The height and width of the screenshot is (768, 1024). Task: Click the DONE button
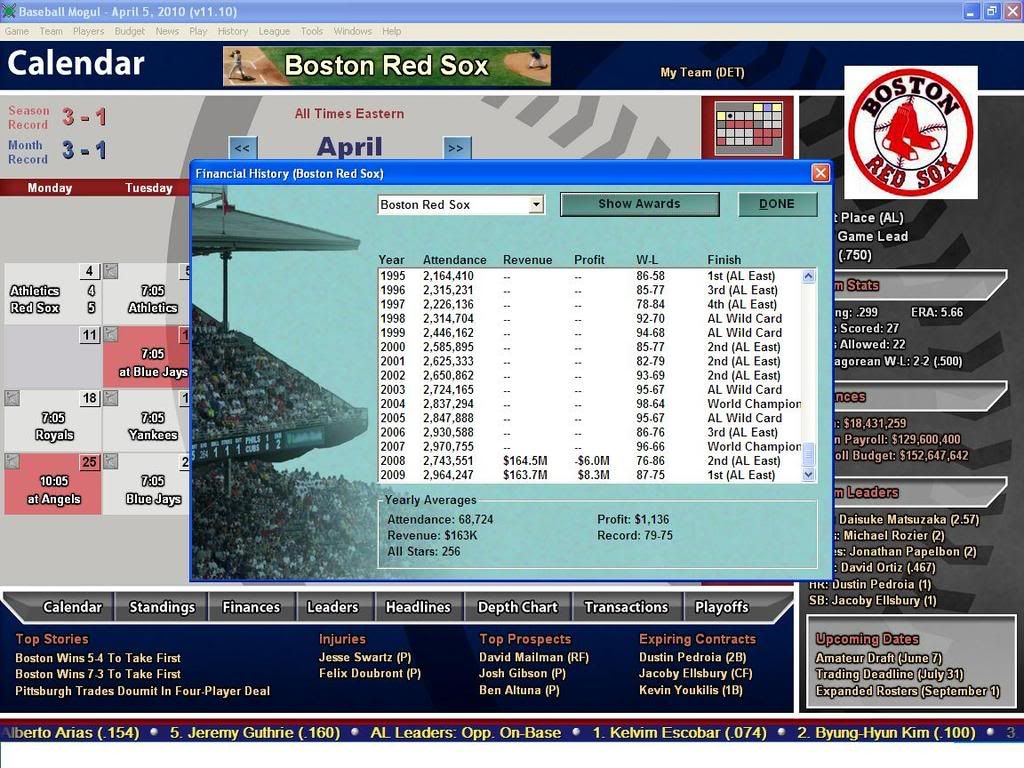point(776,204)
